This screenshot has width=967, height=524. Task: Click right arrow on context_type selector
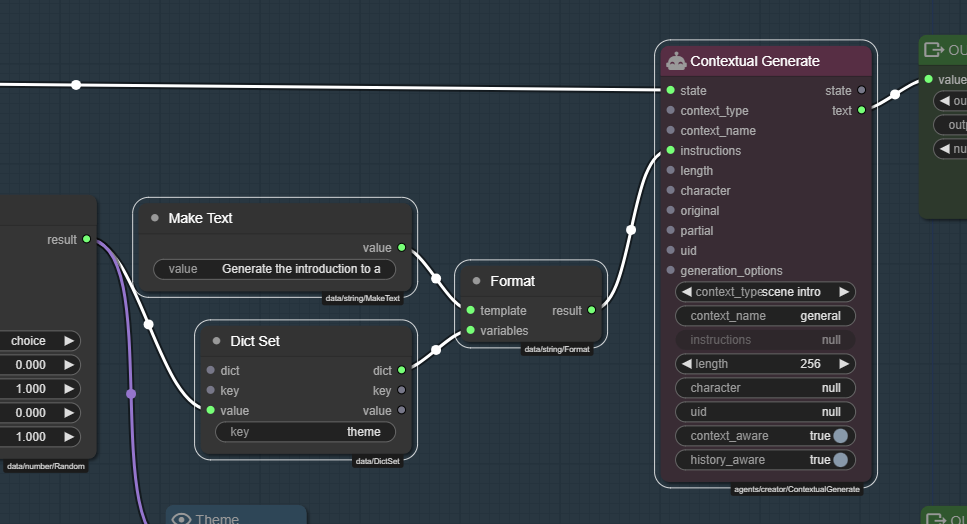pos(844,292)
